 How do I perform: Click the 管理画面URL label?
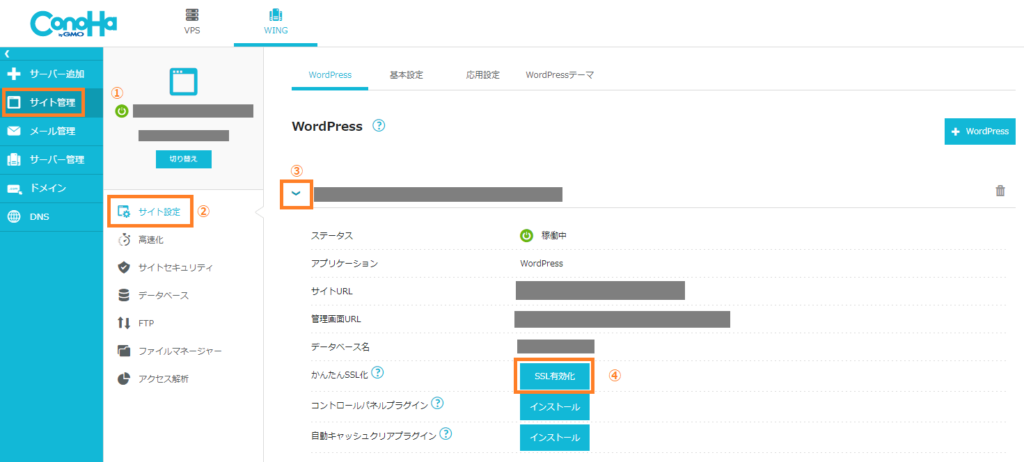pos(336,319)
